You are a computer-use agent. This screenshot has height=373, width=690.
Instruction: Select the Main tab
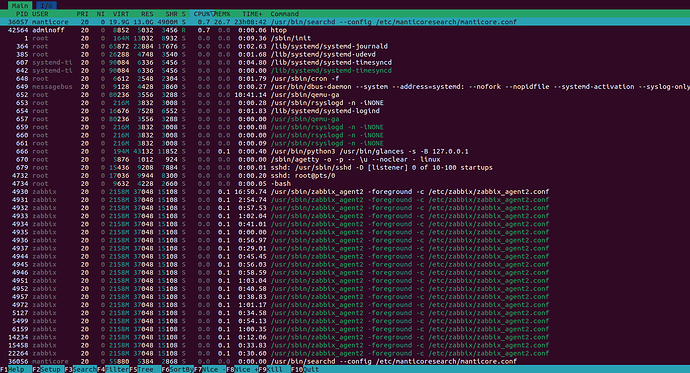(20, 6)
